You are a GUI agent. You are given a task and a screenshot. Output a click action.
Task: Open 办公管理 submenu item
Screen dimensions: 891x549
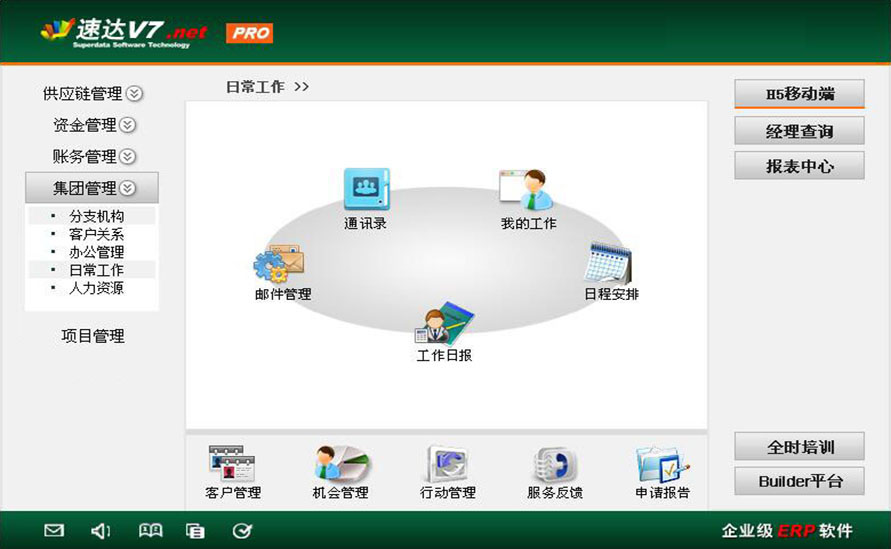point(97,252)
